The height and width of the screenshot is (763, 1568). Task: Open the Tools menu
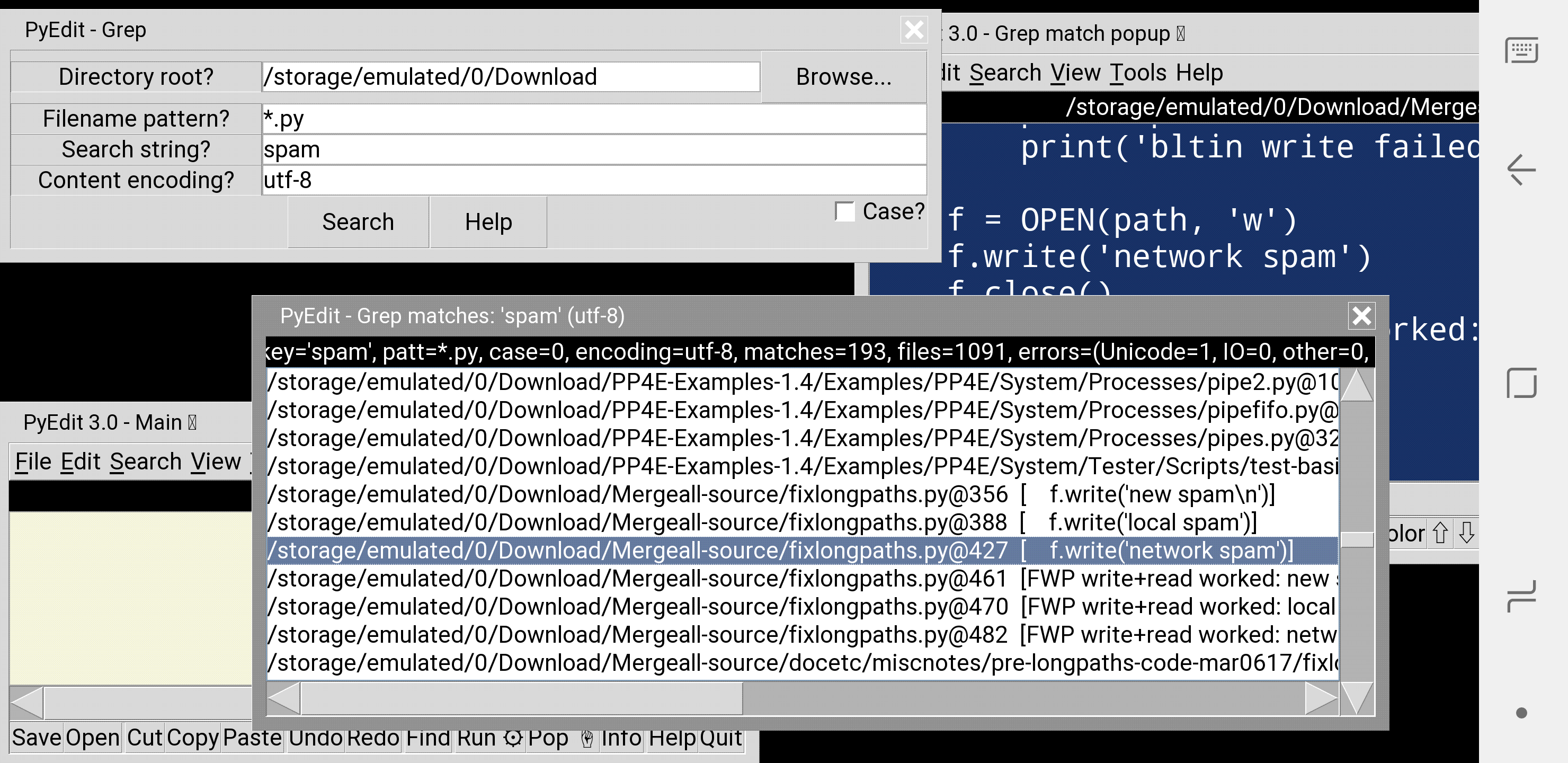point(1137,73)
